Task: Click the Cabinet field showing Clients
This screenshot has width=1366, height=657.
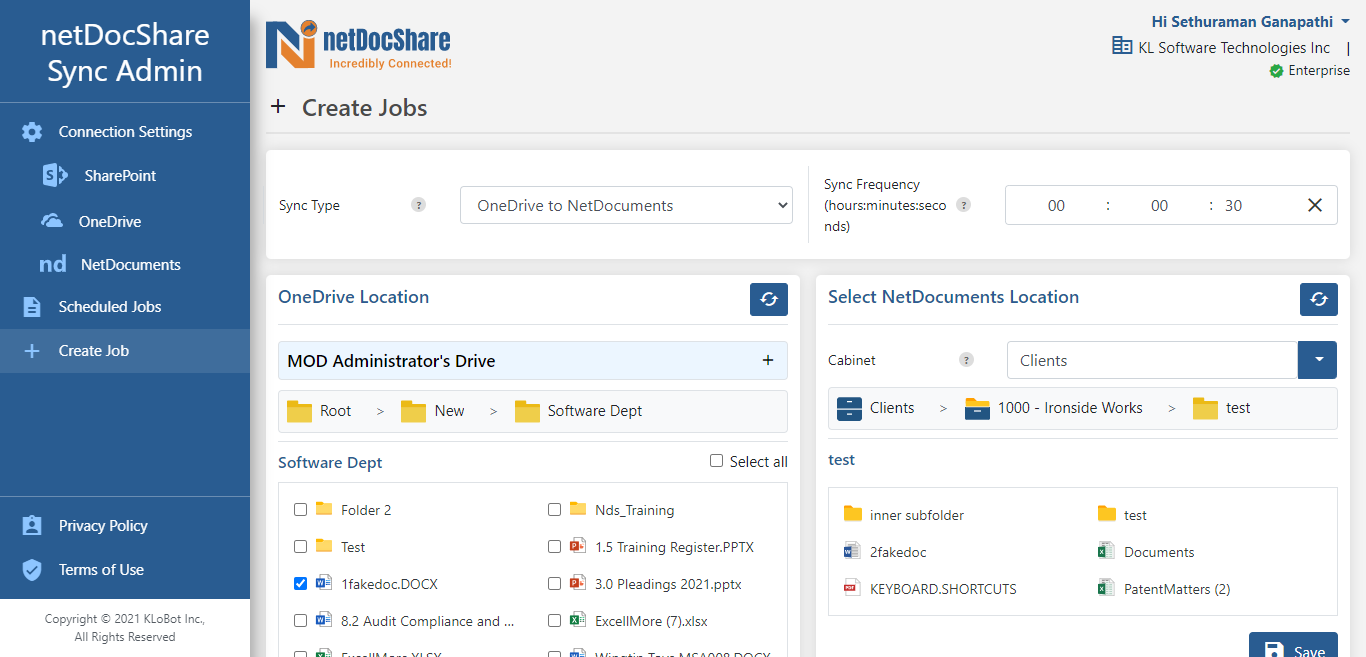Action: (1152, 360)
